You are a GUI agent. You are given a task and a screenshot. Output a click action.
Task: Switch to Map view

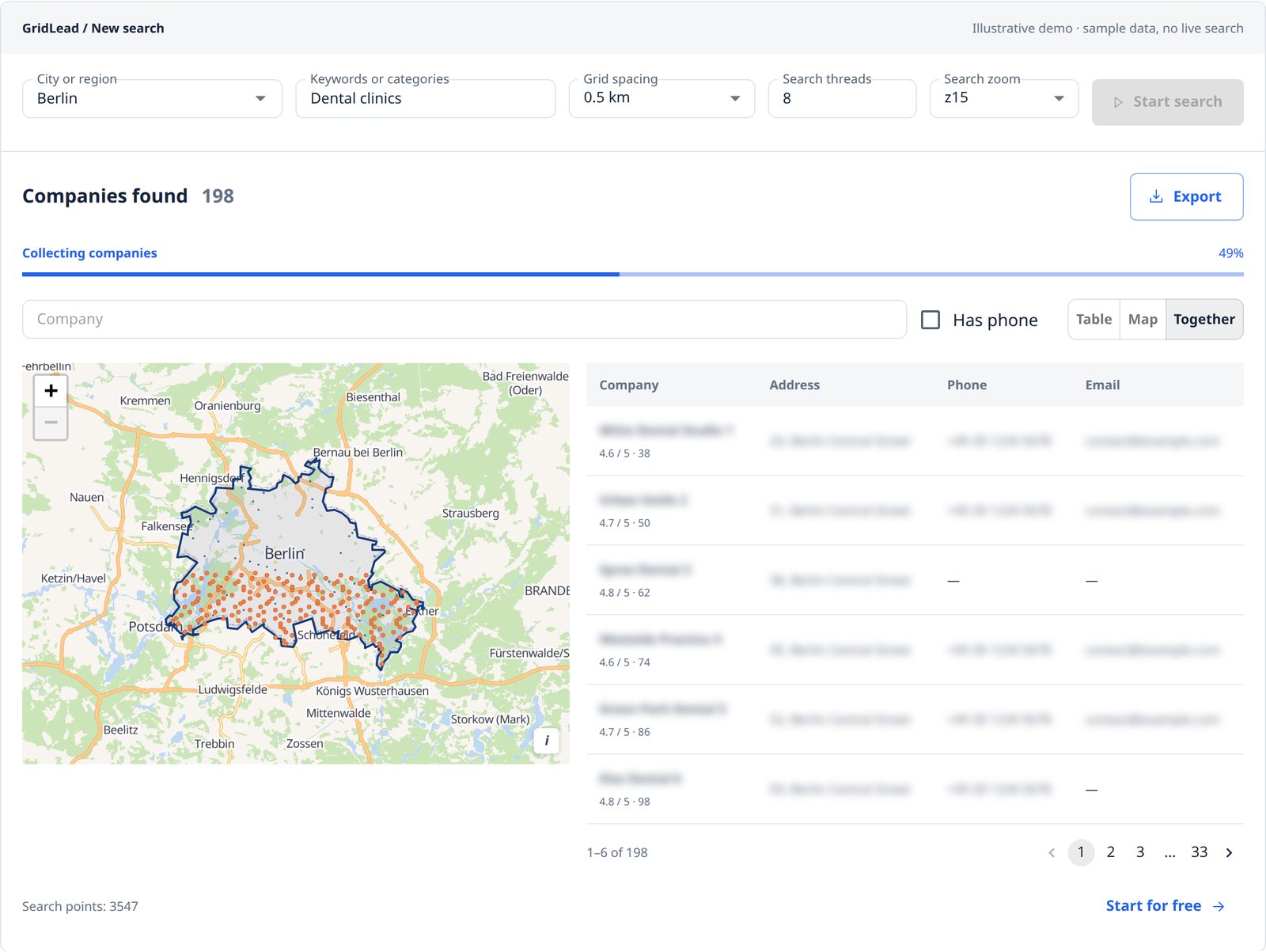(1143, 320)
